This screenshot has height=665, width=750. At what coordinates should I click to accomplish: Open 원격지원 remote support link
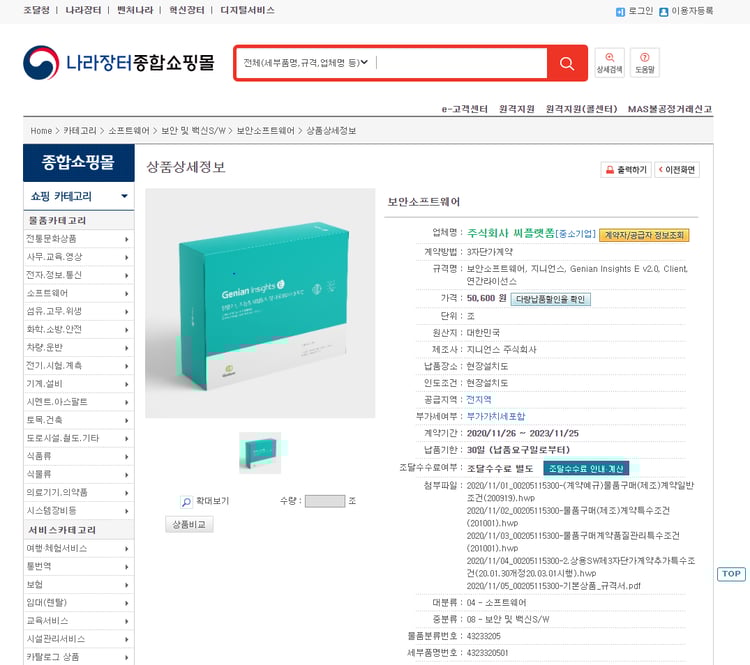click(517, 109)
